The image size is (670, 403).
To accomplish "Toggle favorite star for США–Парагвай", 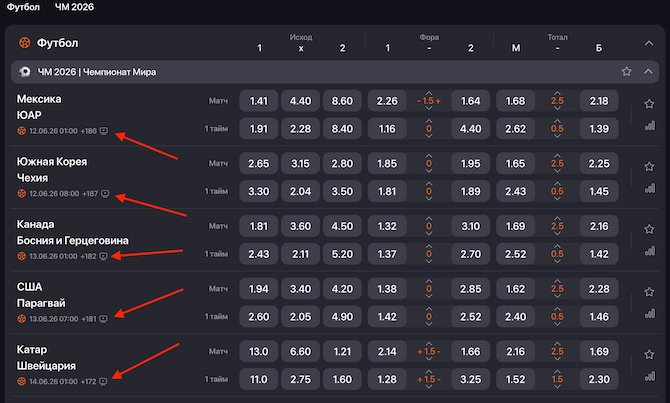I will click(649, 291).
